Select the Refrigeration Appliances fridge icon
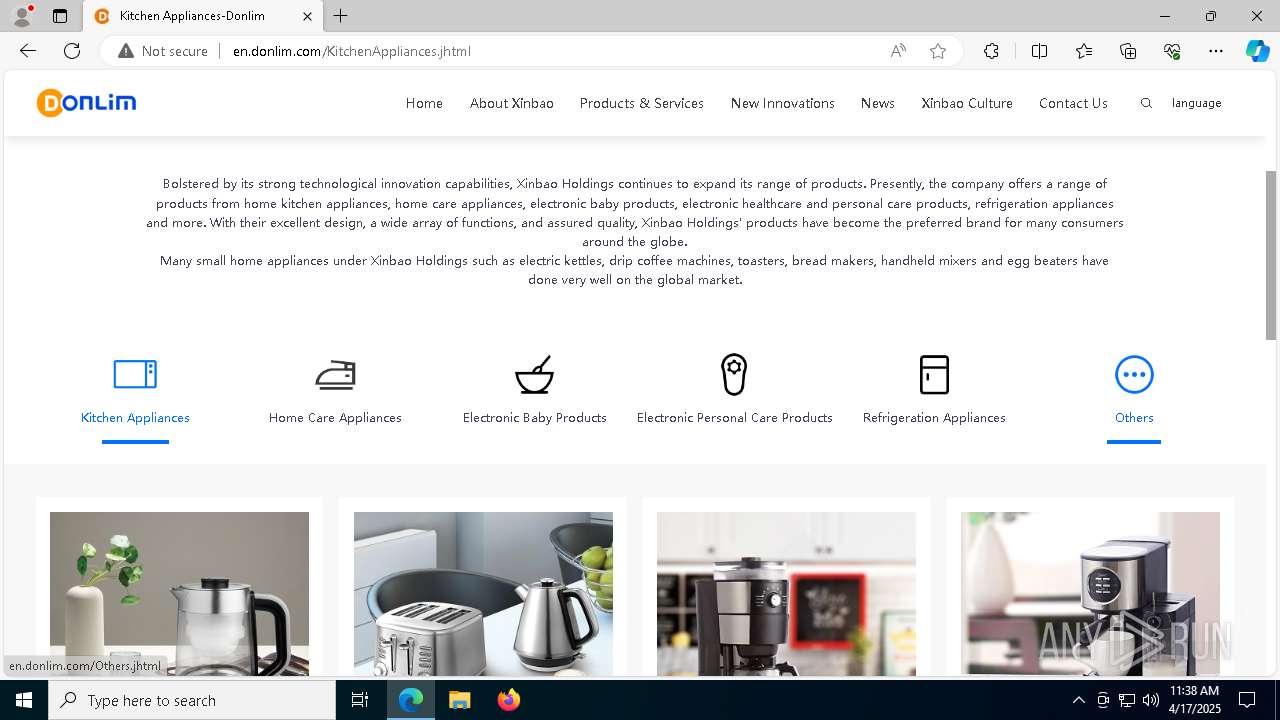Screen dimensions: 1280x720 click(x=934, y=374)
